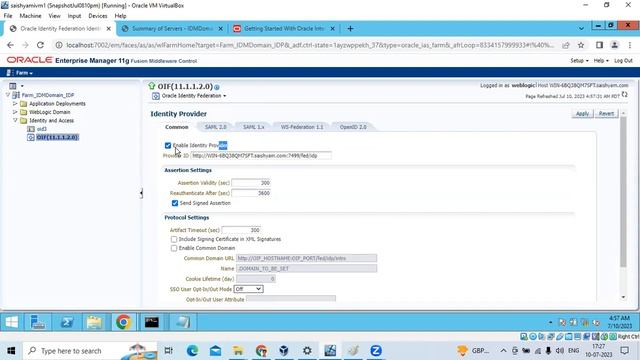Open File Explorer in guest taskbar
Screen dimensions: 640x360
coord(95,322)
